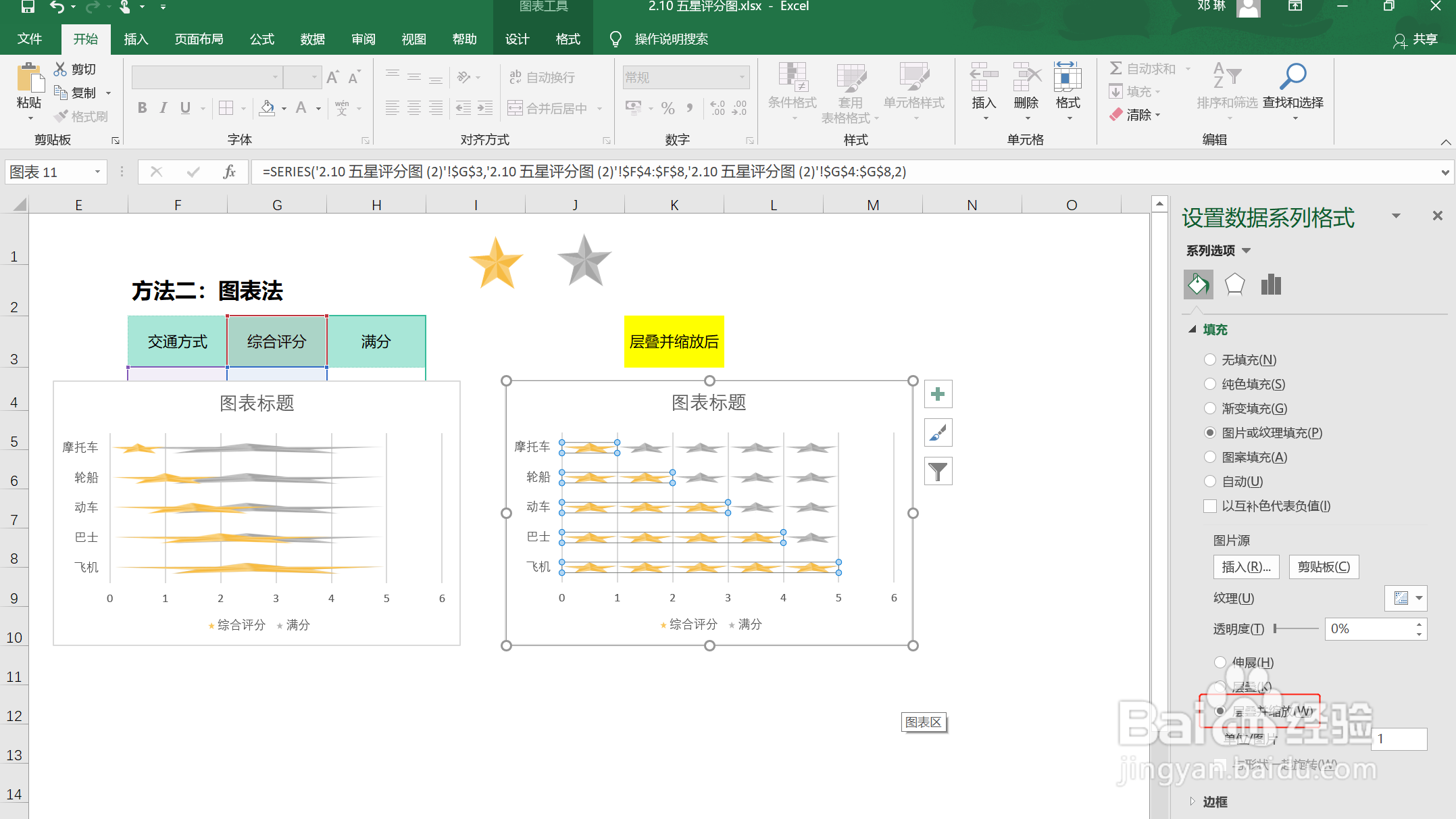Switch to the 设计 ribbon tab
1456x819 pixels.
click(516, 39)
